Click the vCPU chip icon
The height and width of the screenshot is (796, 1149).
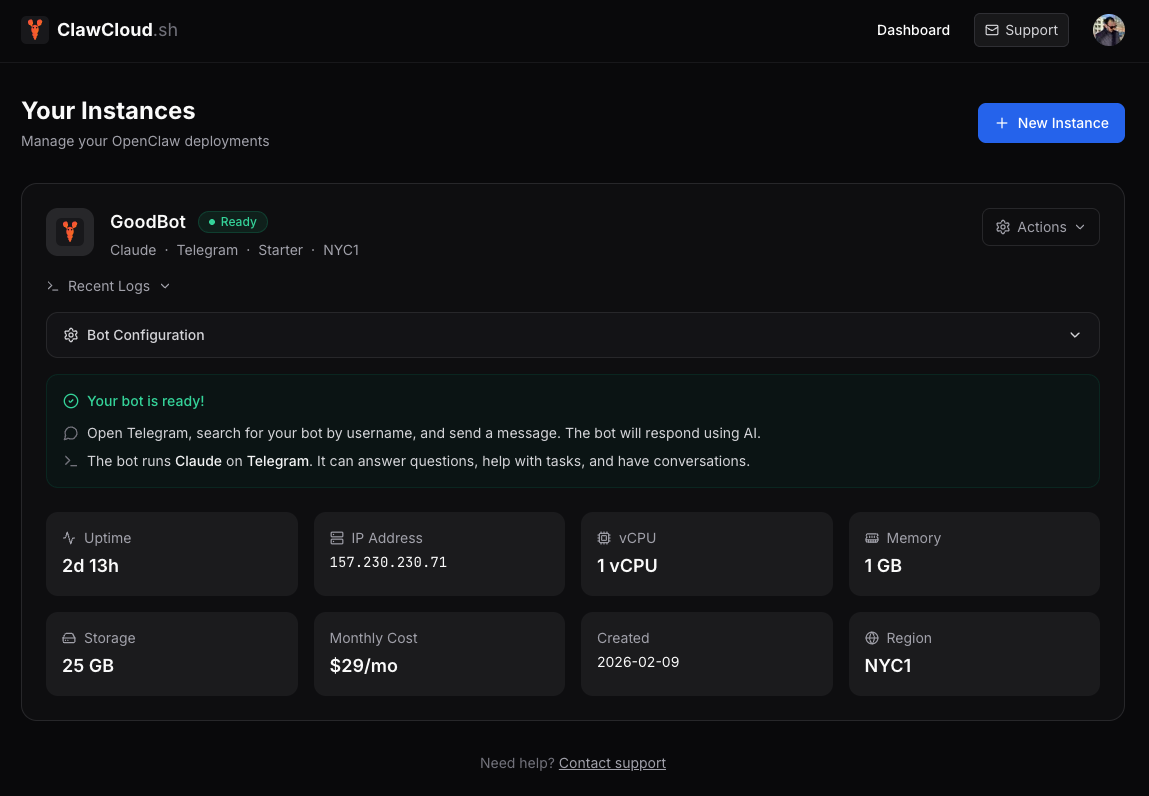606,538
